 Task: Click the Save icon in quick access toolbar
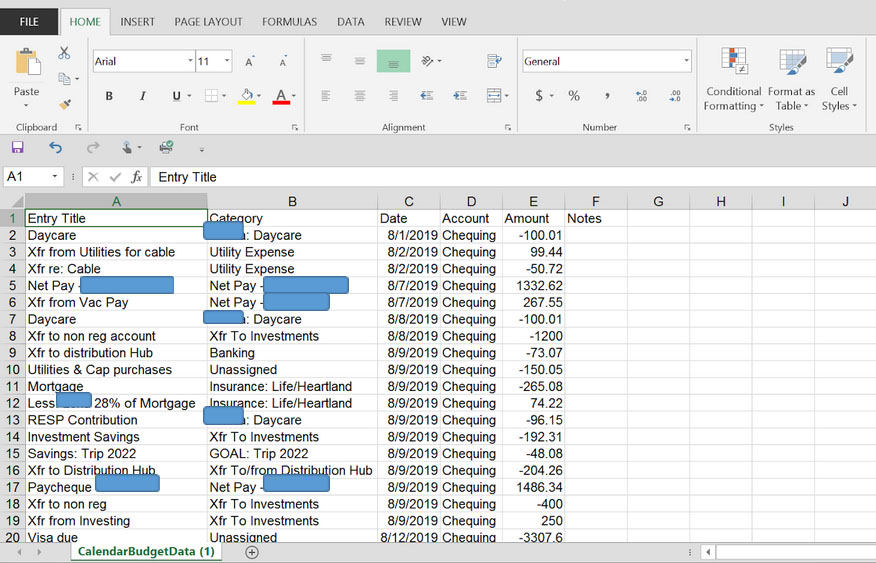point(18,147)
